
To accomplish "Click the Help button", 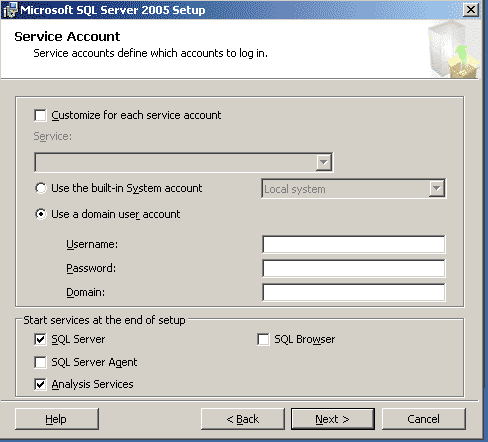I will (x=57, y=419).
